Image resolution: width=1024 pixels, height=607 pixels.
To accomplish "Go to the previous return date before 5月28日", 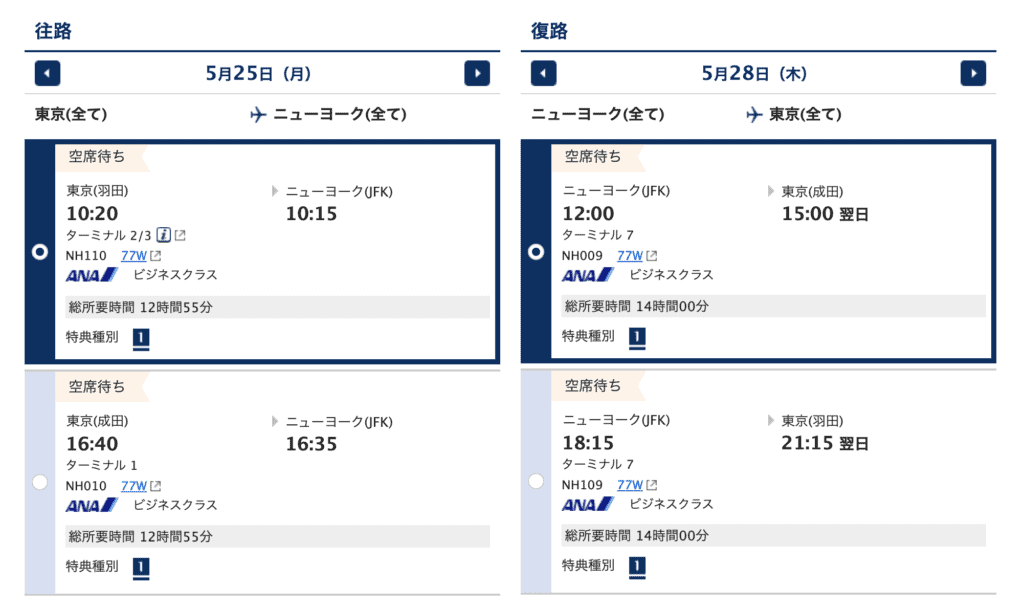I will click(543, 73).
